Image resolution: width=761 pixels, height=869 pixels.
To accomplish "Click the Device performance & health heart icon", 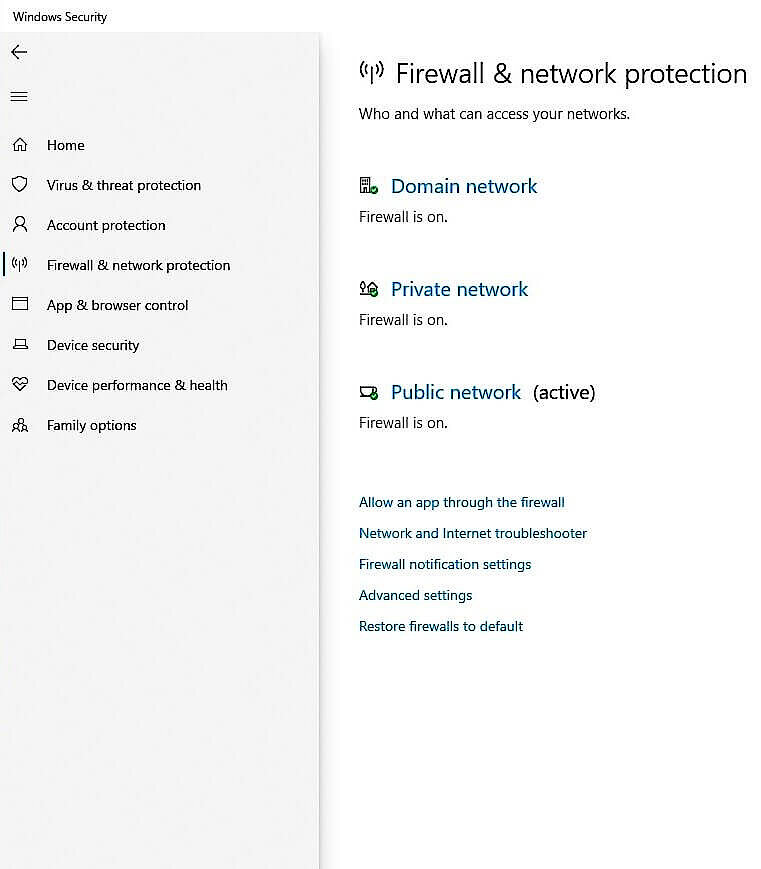I will tap(18, 385).
